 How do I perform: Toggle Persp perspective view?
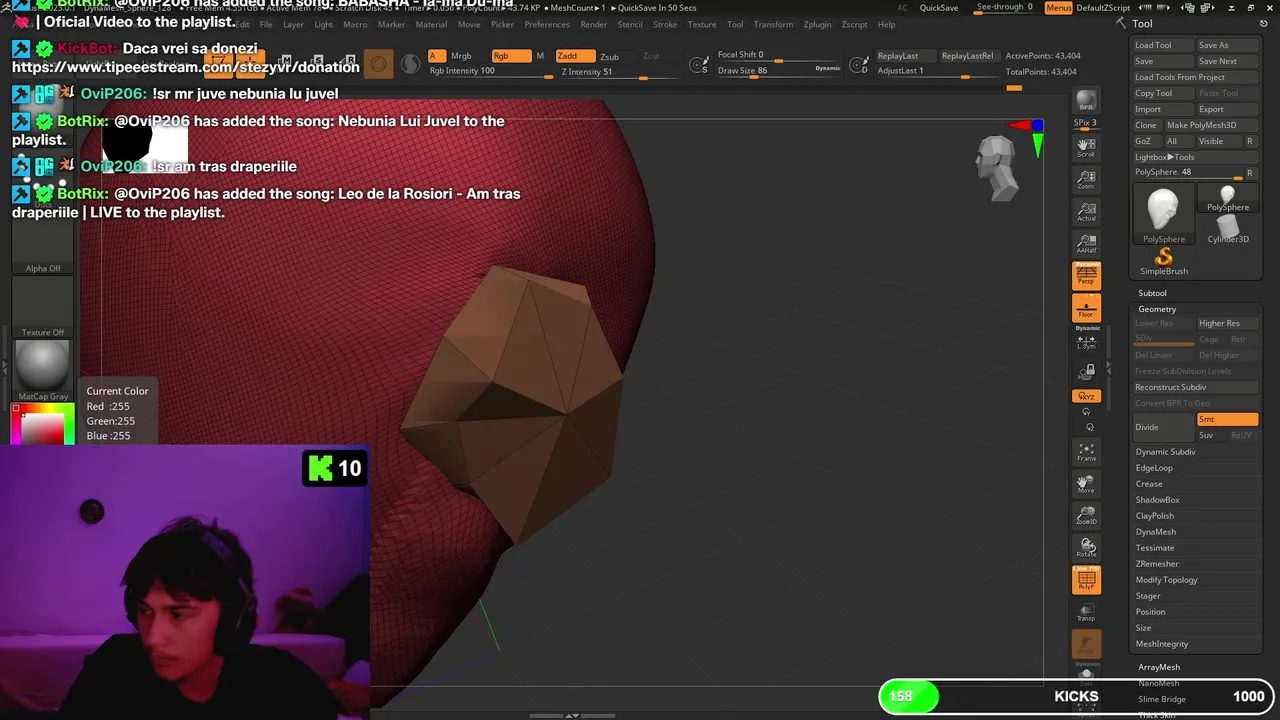pyautogui.click(x=1086, y=275)
